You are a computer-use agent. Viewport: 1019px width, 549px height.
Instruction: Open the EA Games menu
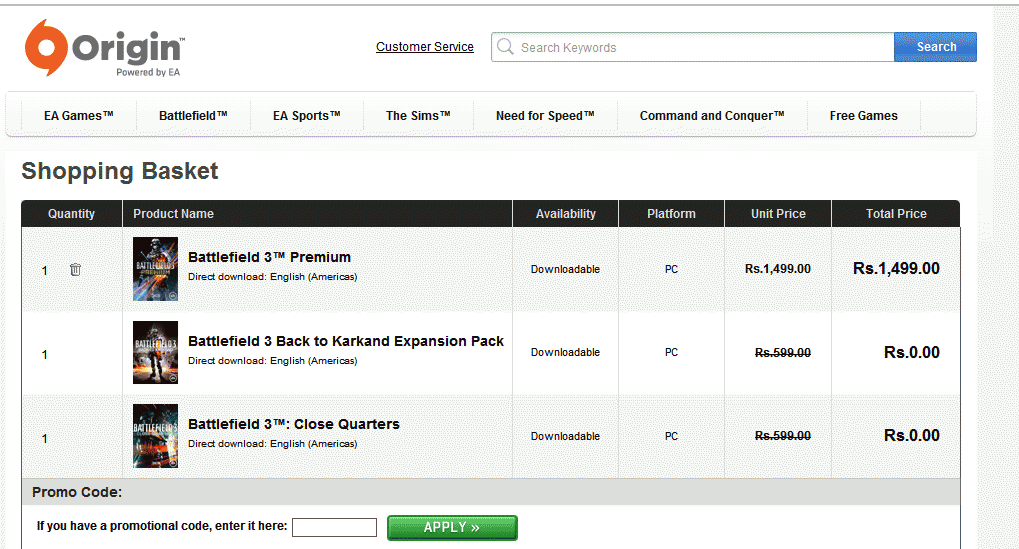pyautogui.click(x=78, y=116)
